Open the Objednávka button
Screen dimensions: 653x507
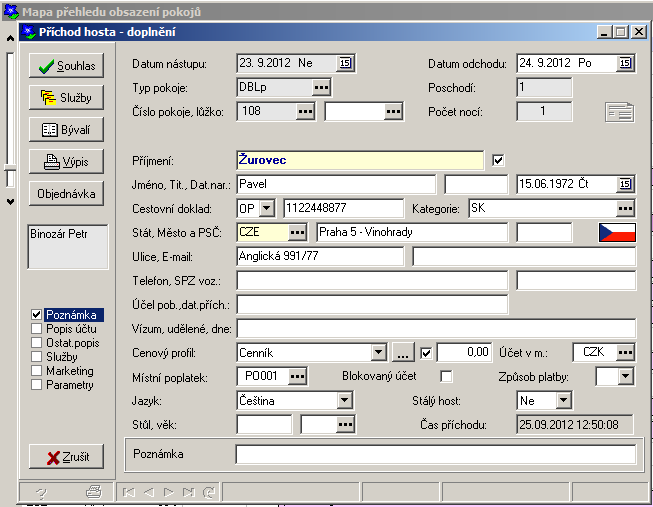[67, 193]
